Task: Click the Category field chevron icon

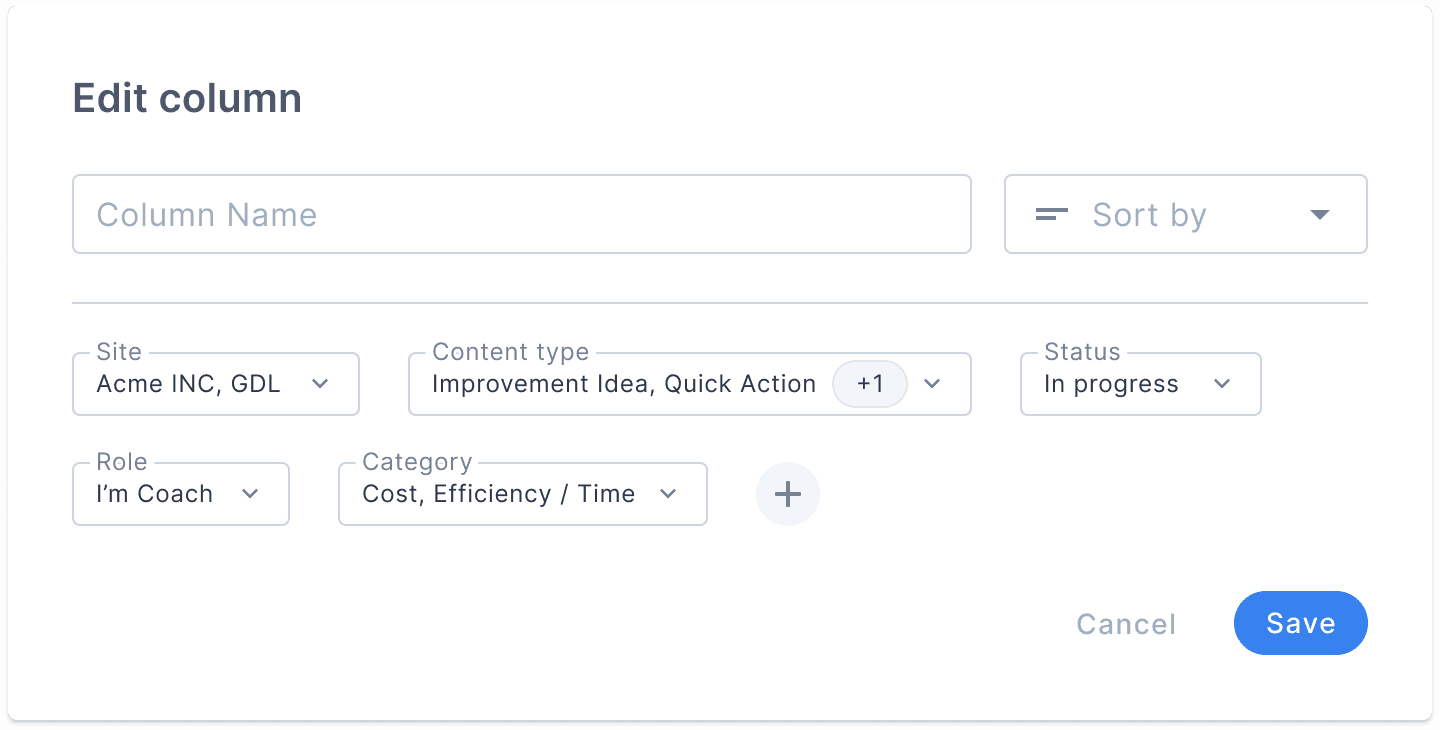Action: 668,494
